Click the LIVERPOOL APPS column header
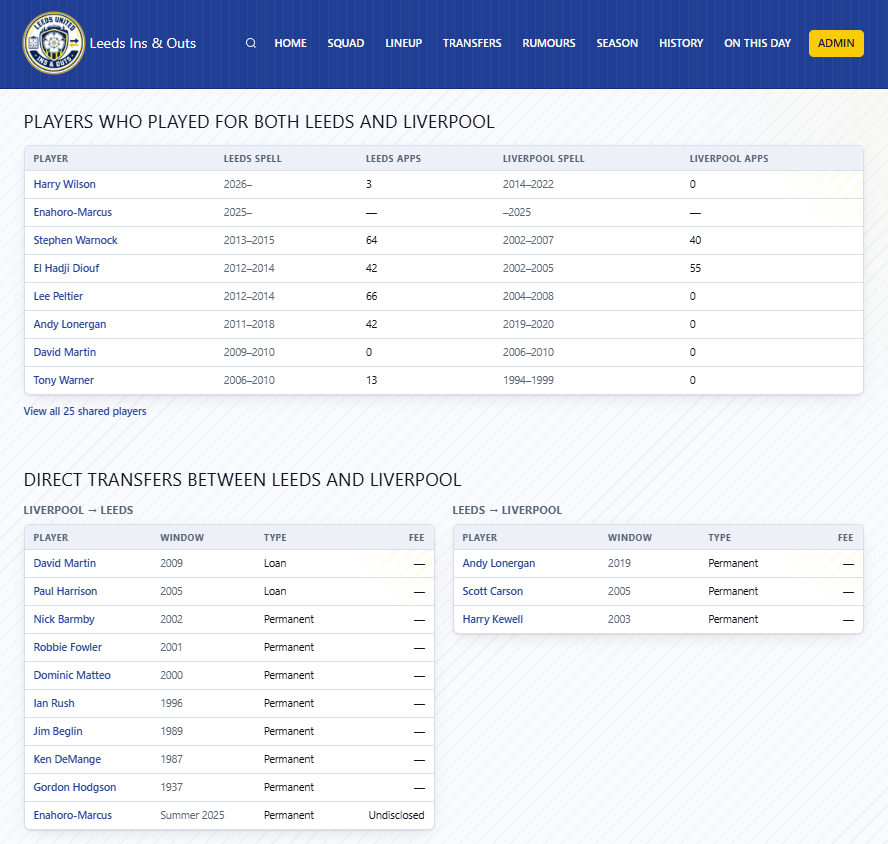The width and height of the screenshot is (888, 844). click(729, 159)
